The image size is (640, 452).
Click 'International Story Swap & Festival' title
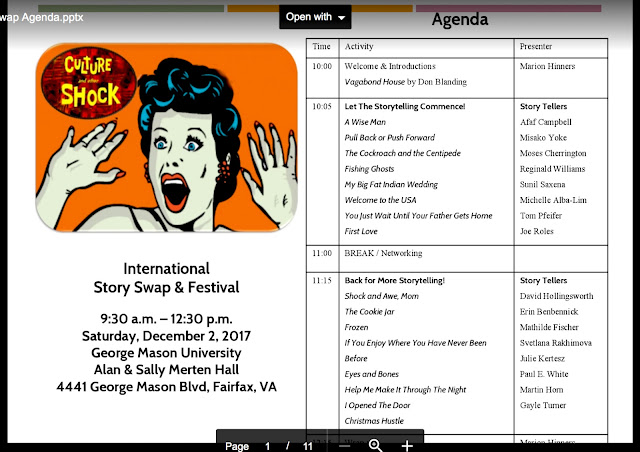[167, 278]
